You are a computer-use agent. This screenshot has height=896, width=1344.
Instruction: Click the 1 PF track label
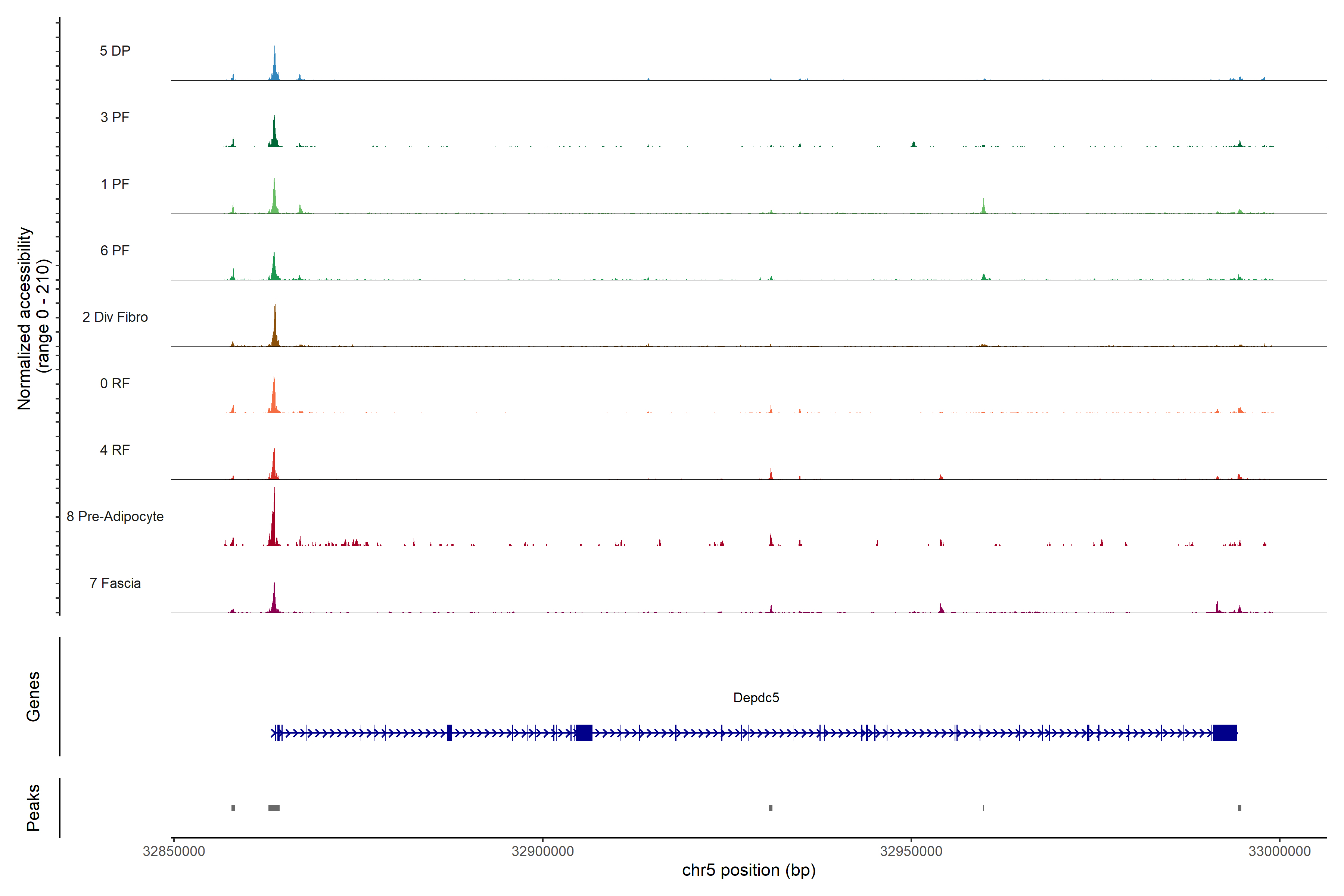115,184
